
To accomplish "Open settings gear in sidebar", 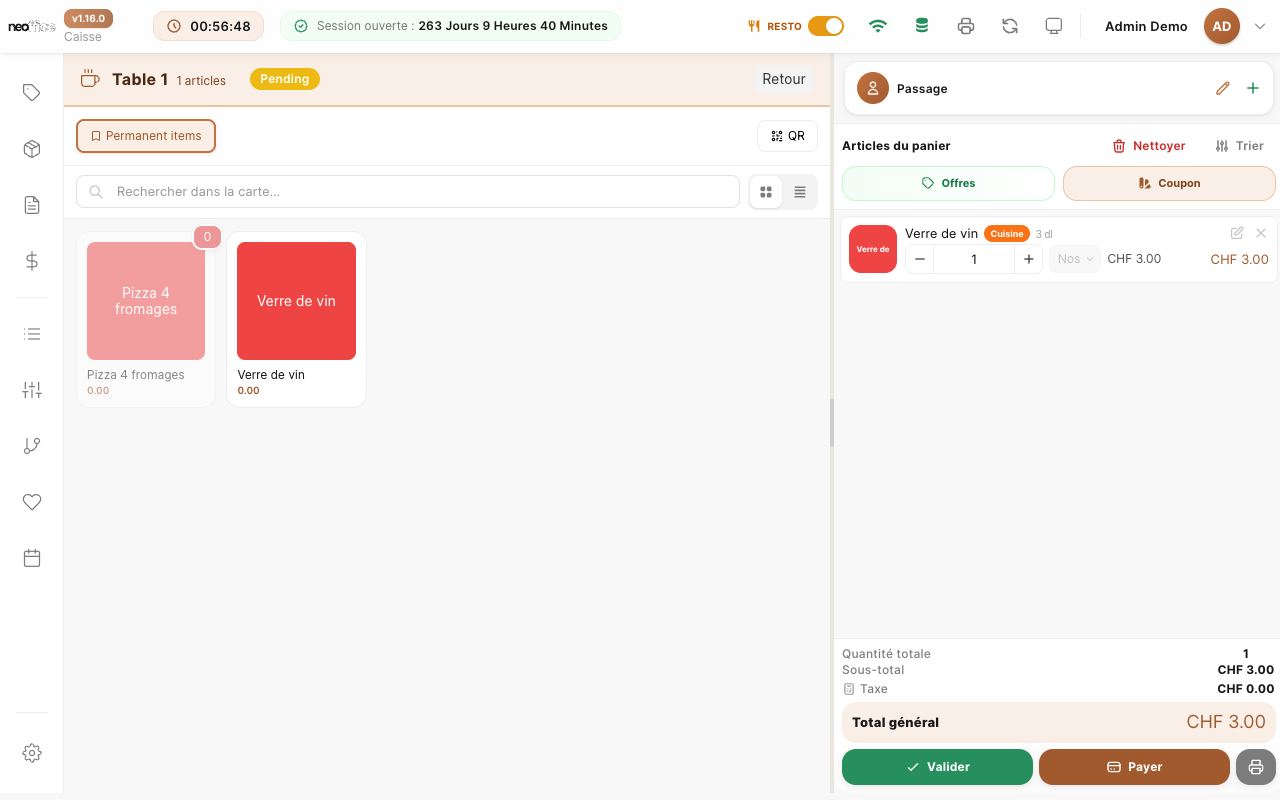I will [x=32, y=753].
